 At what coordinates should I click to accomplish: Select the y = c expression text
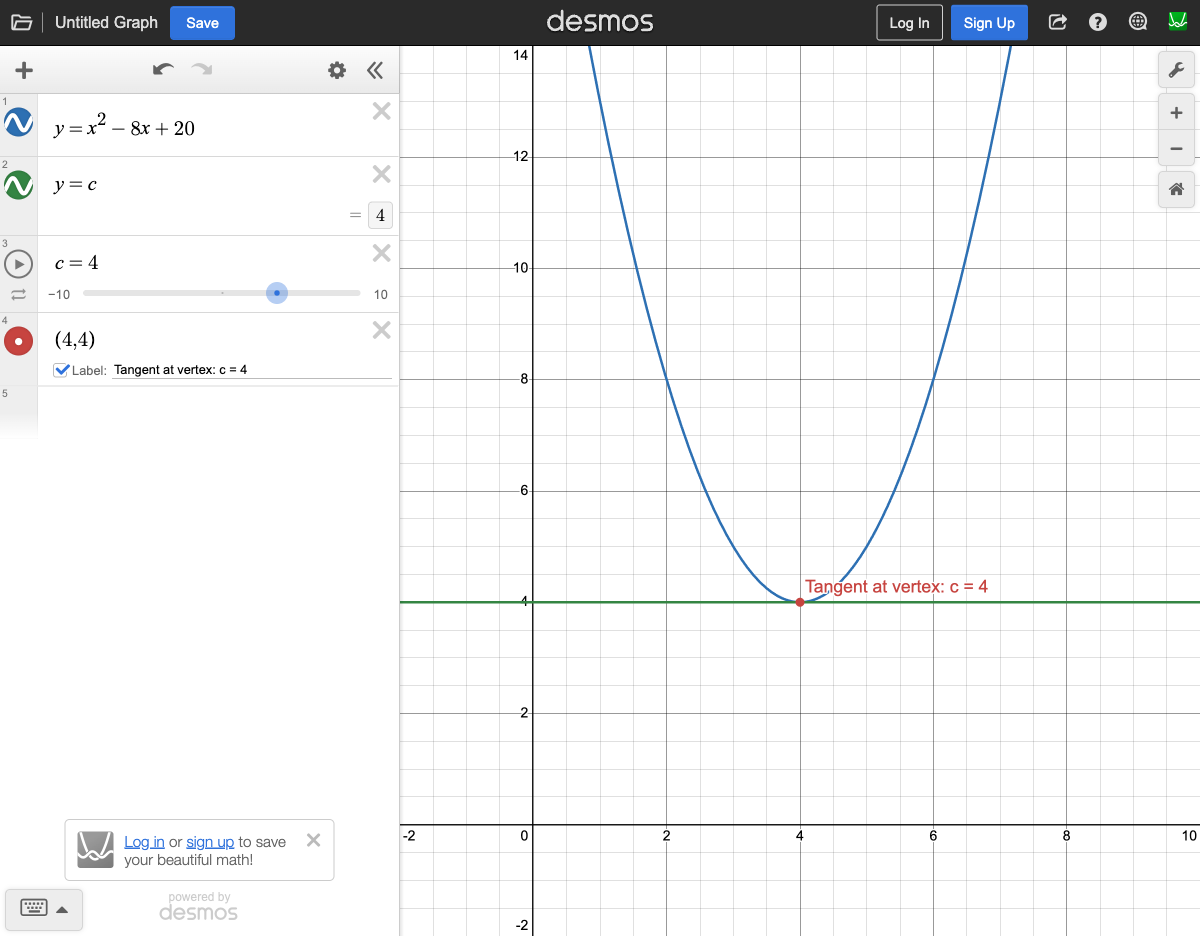tap(75, 185)
